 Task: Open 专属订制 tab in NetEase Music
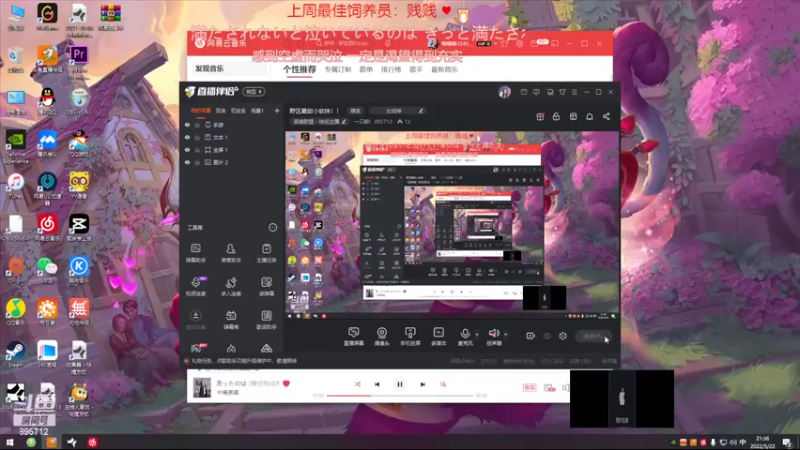pos(338,69)
